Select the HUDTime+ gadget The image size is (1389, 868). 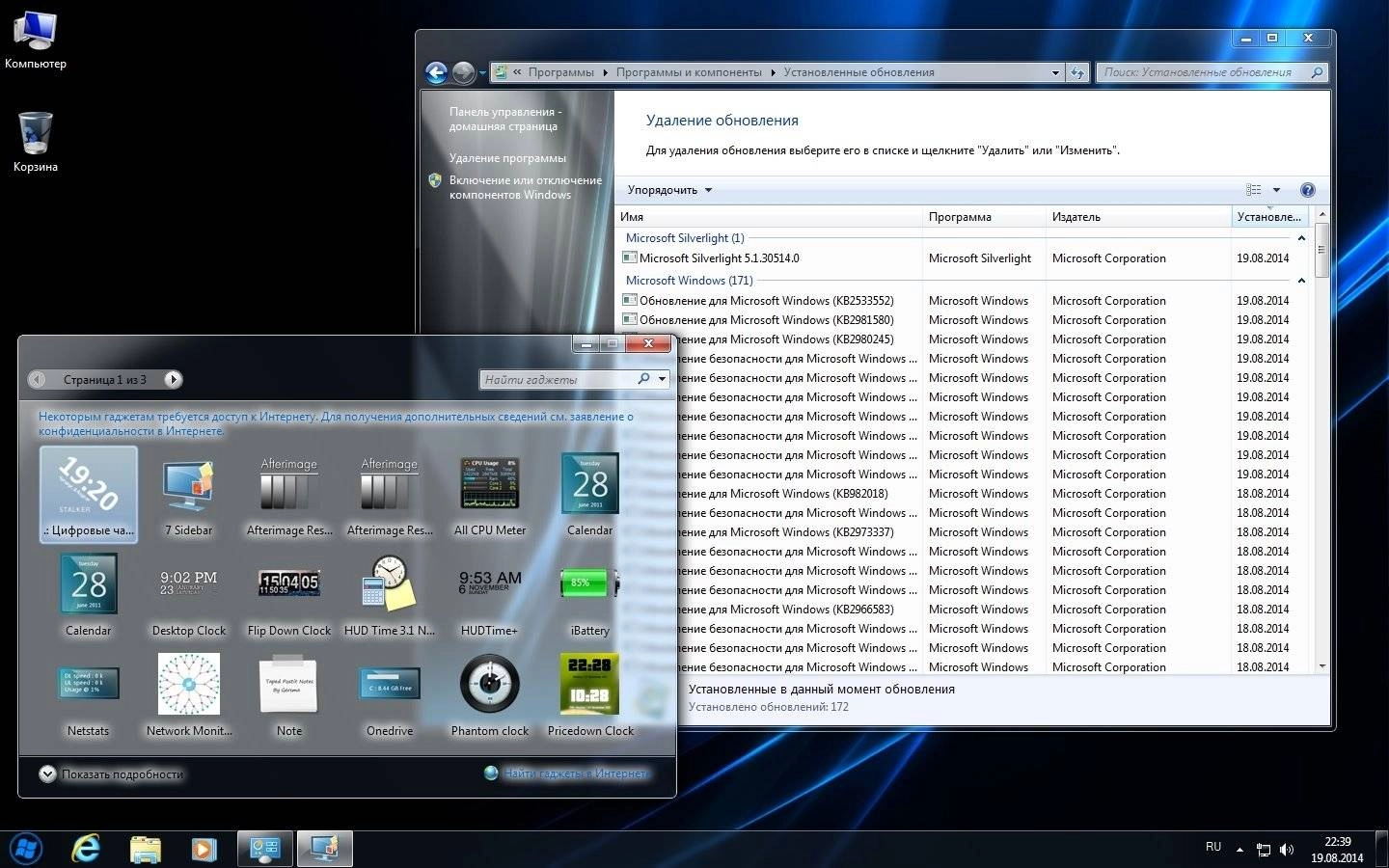490,595
